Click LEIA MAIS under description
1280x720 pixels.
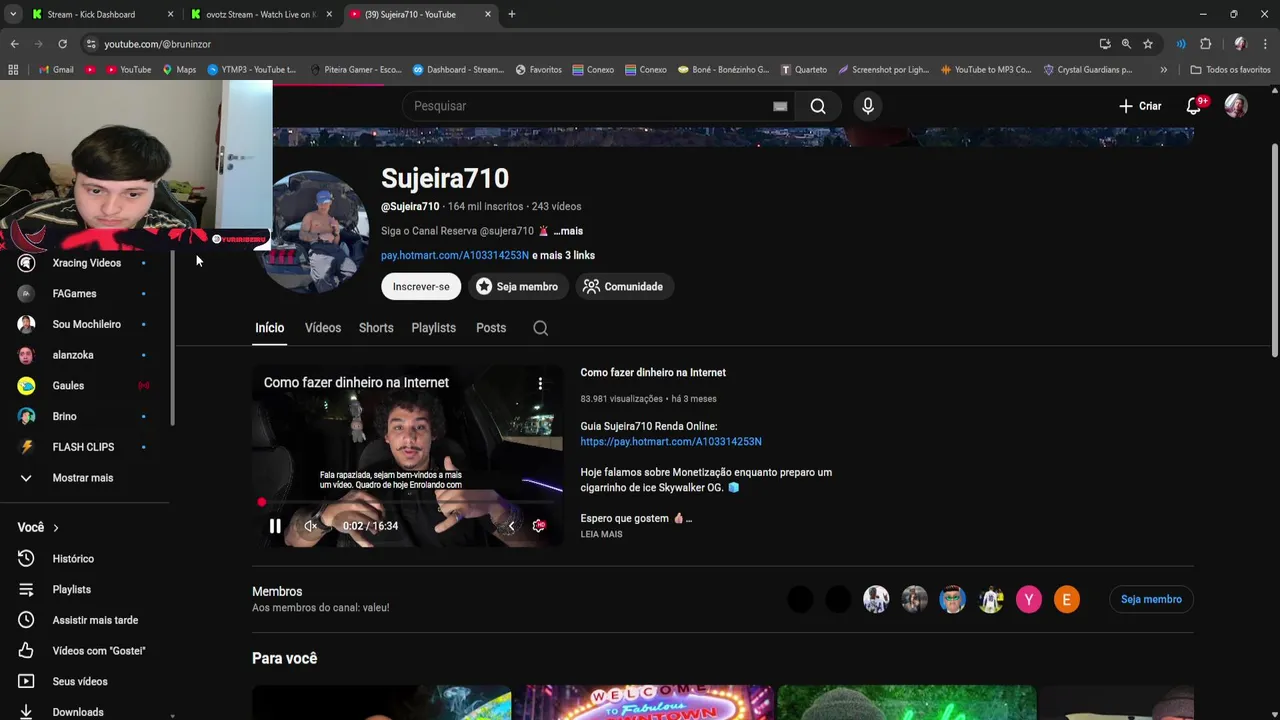tap(601, 535)
